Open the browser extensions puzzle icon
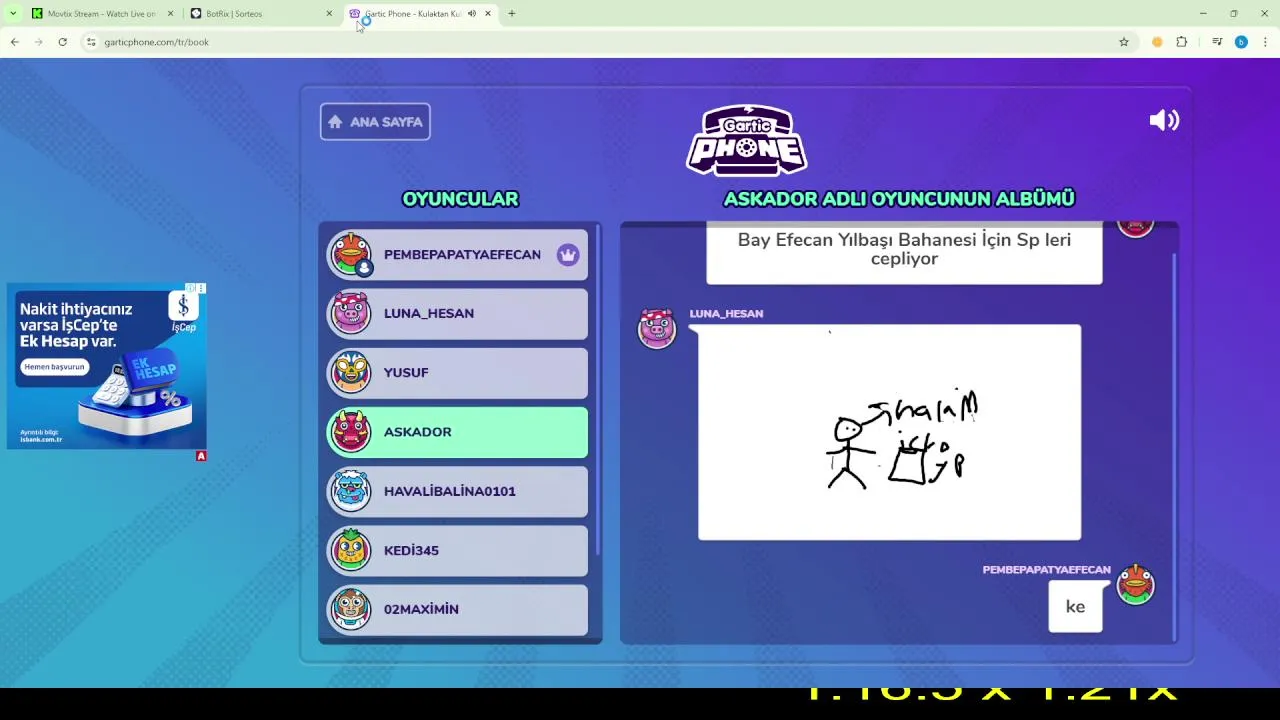 pos(1182,42)
